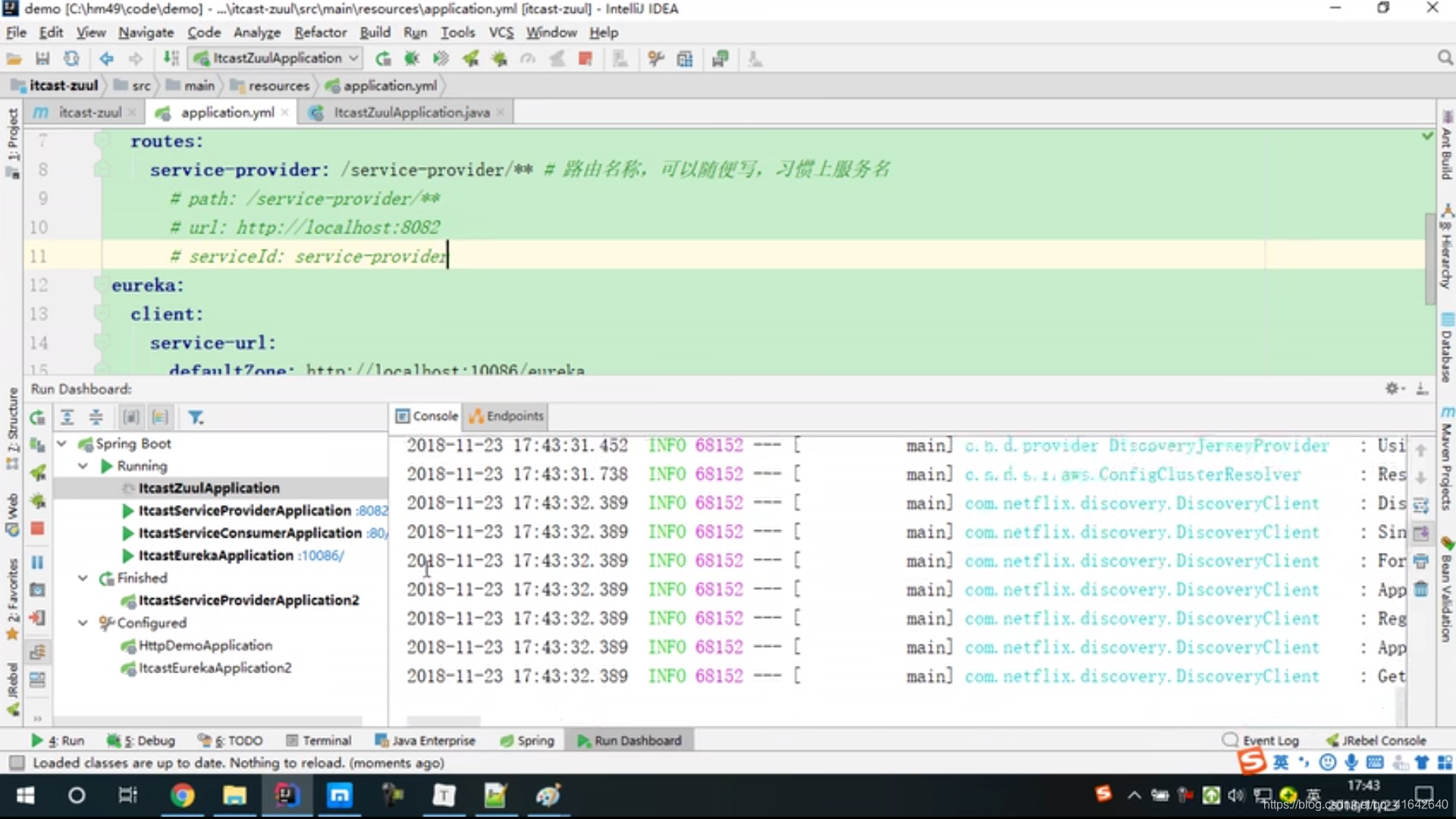Toggle the Project tool window on left strip

point(13,143)
